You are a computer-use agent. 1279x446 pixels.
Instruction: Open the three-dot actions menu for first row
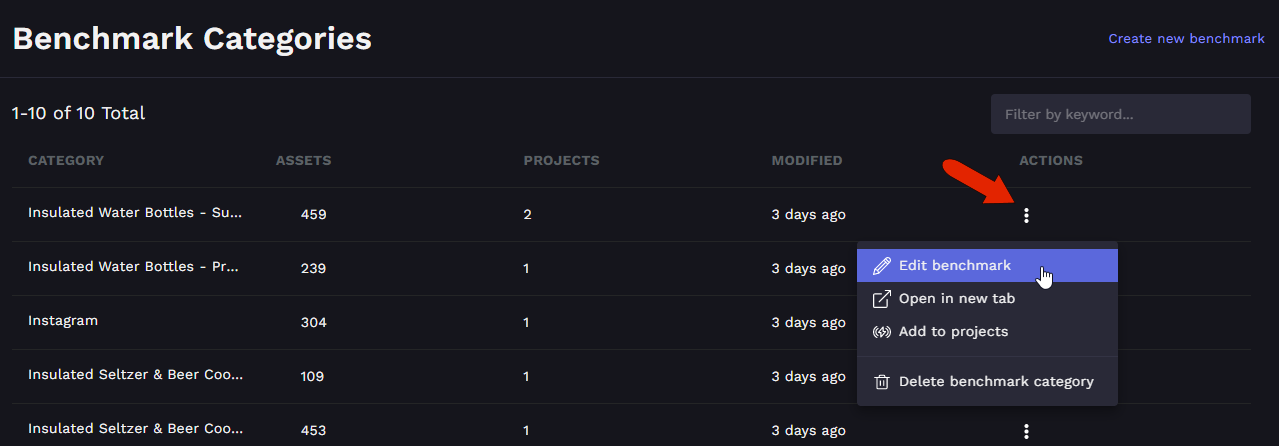[1026, 215]
